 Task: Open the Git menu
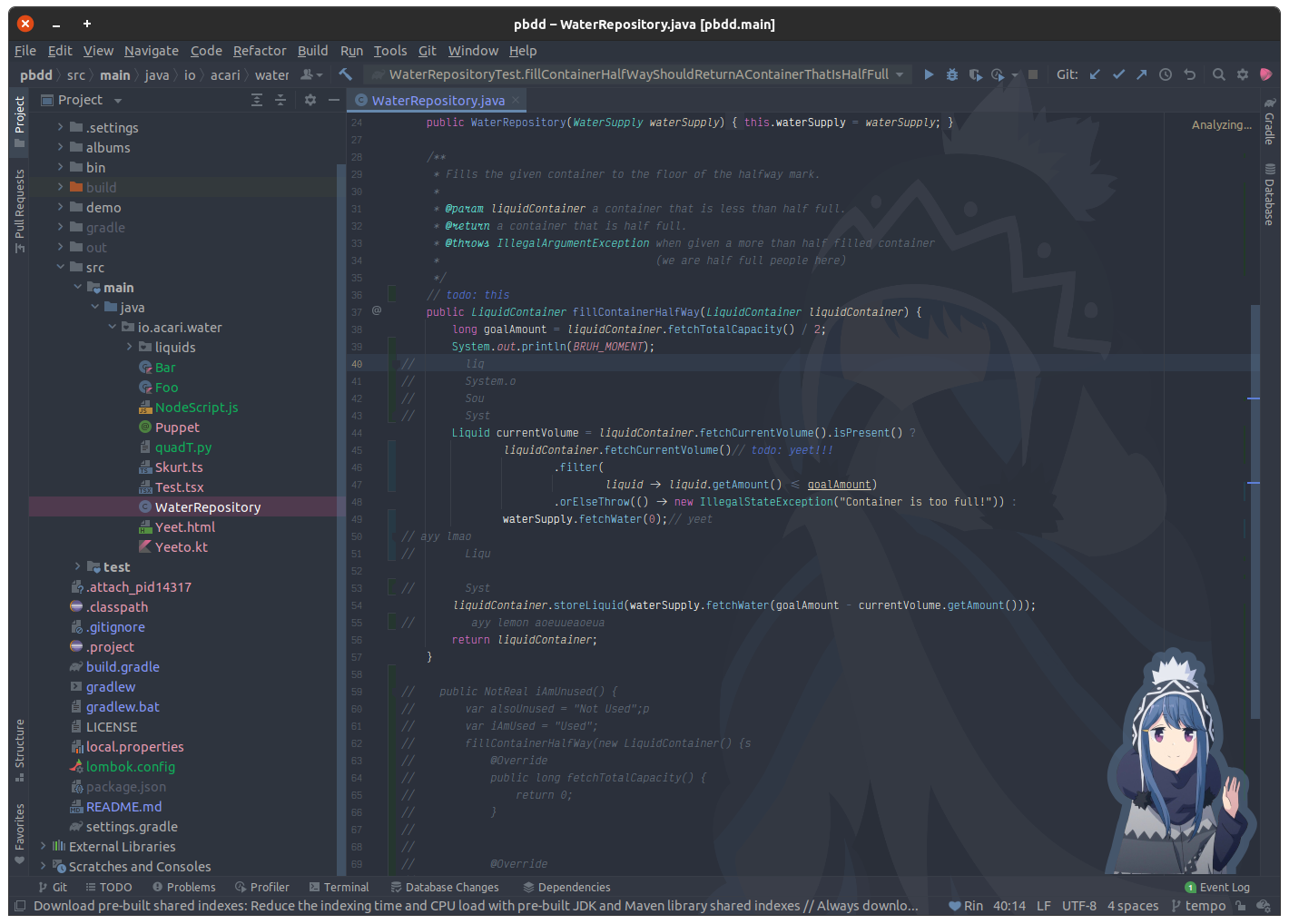click(427, 51)
